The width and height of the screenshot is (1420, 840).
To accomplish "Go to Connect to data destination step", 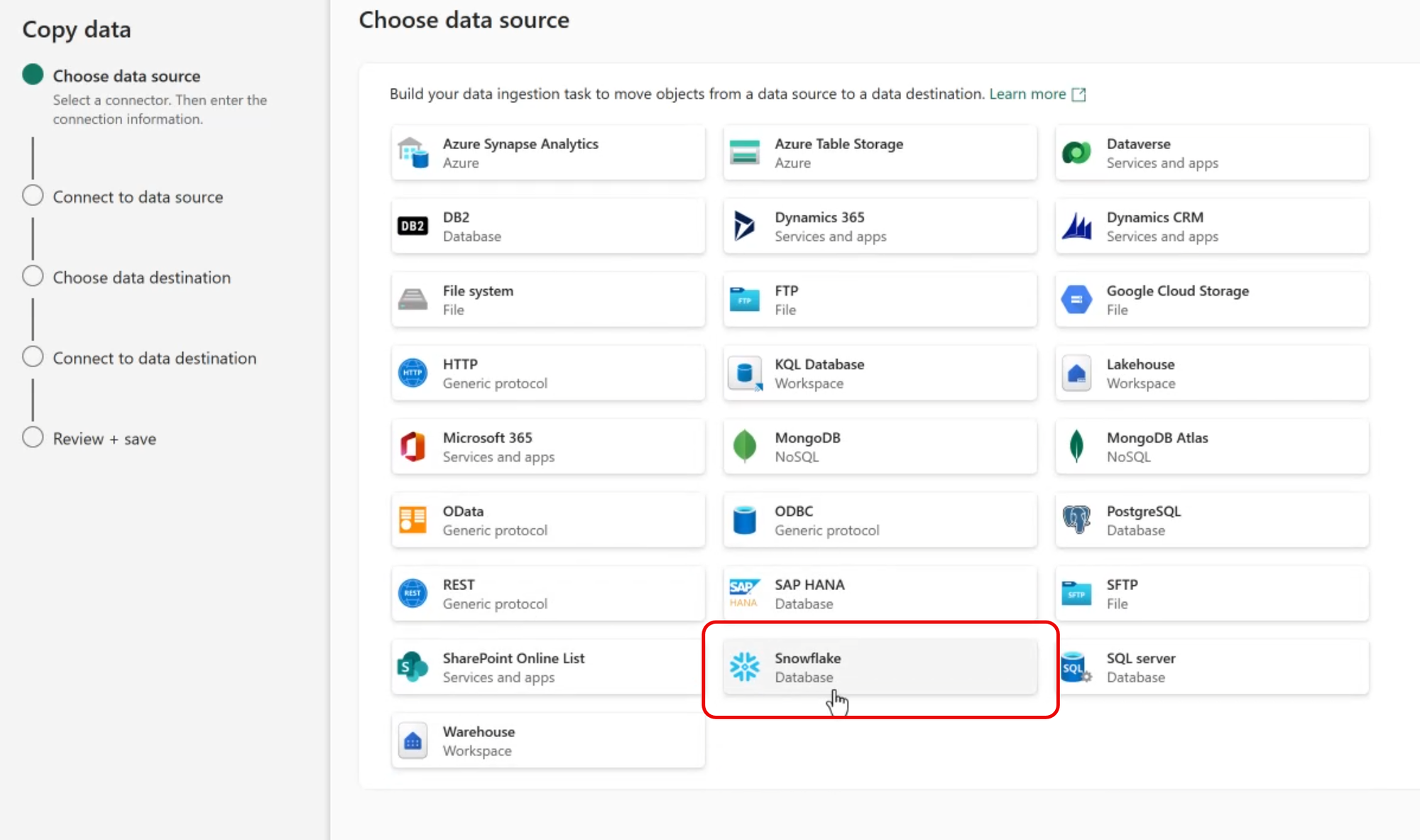I will 155,359.
